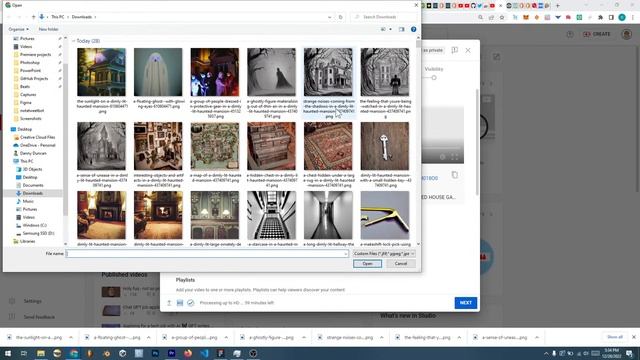Expand the view options dropdown arrow

coord(390,29)
